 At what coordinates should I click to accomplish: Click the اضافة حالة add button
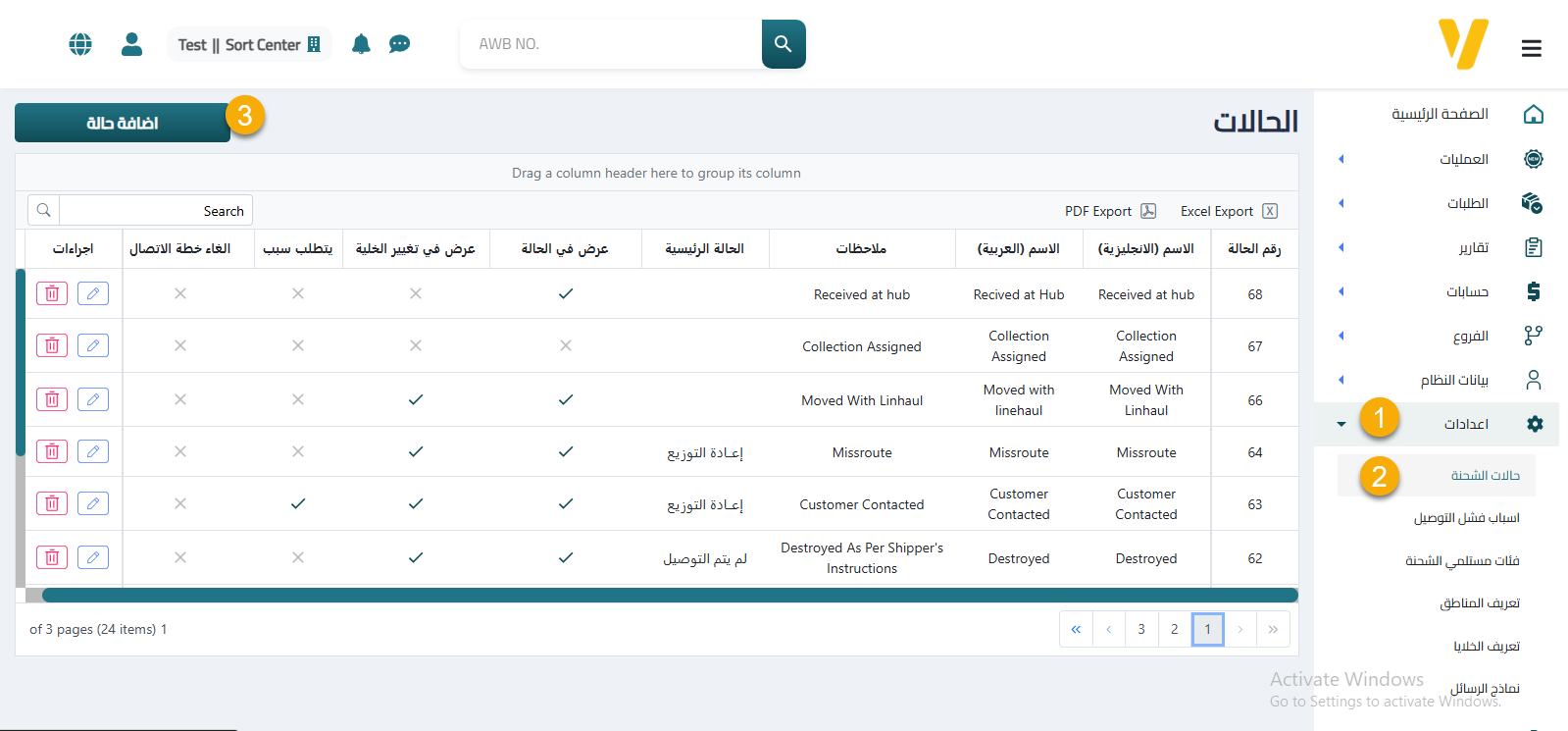click(x=123, y=123)
